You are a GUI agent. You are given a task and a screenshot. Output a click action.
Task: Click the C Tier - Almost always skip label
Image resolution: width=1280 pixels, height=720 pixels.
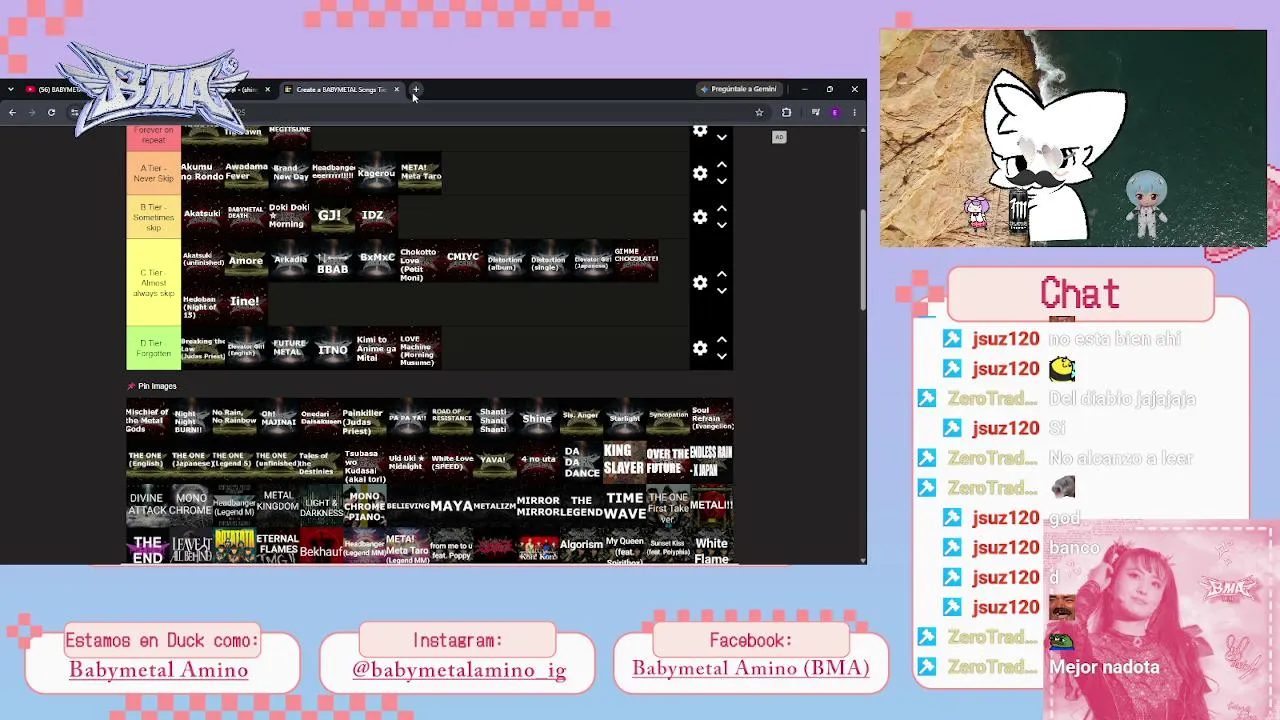click(x=153, y=283)
